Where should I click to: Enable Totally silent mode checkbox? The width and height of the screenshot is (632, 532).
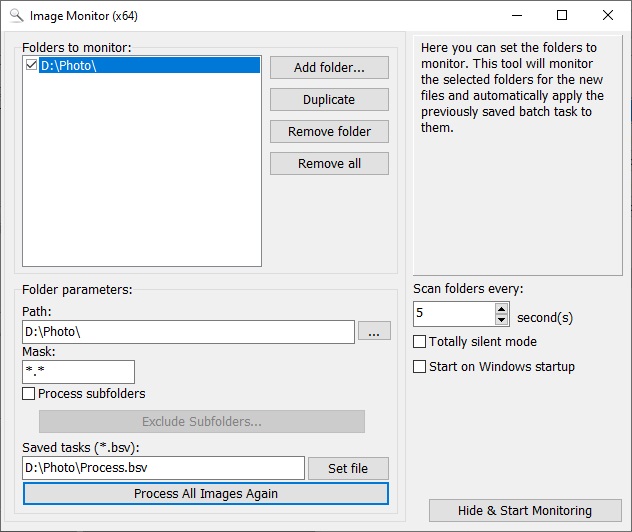[420, 342]
